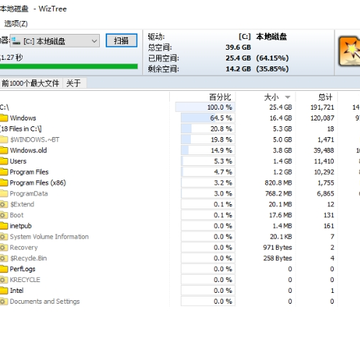Screen dimensions: 360x360
Task: Select the inetpub folder icon
Action: tap(3, 226)
